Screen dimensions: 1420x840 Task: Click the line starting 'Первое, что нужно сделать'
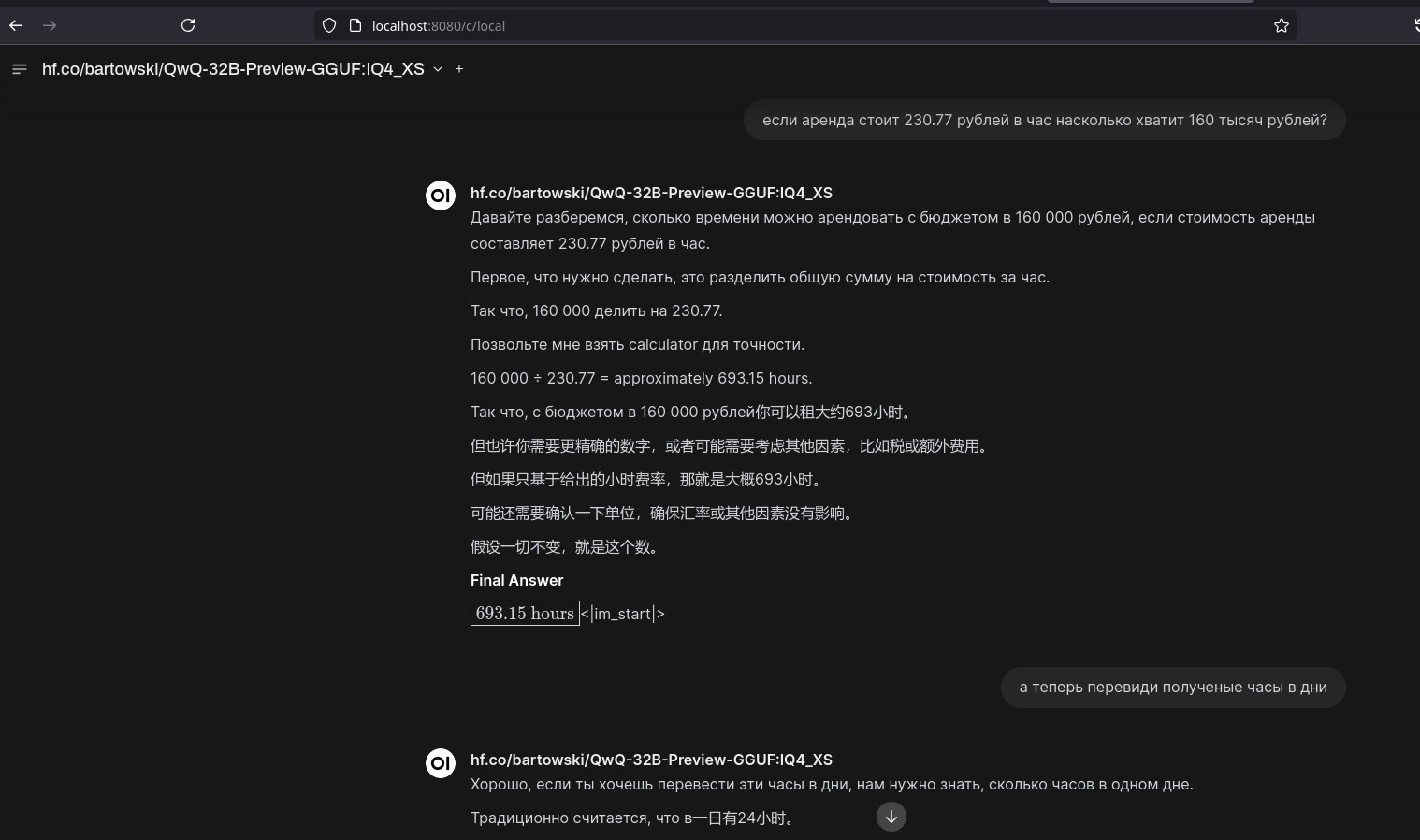point(760,278)
